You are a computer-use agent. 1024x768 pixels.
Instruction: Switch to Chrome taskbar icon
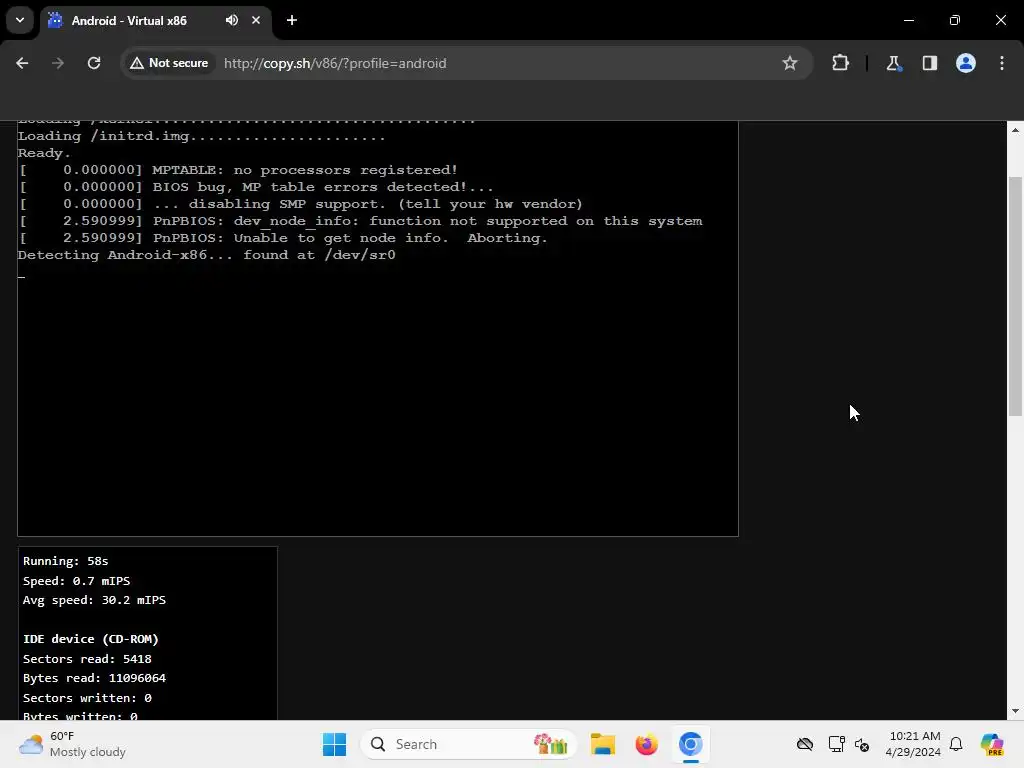pyautogui.click(x=690, y=744)
